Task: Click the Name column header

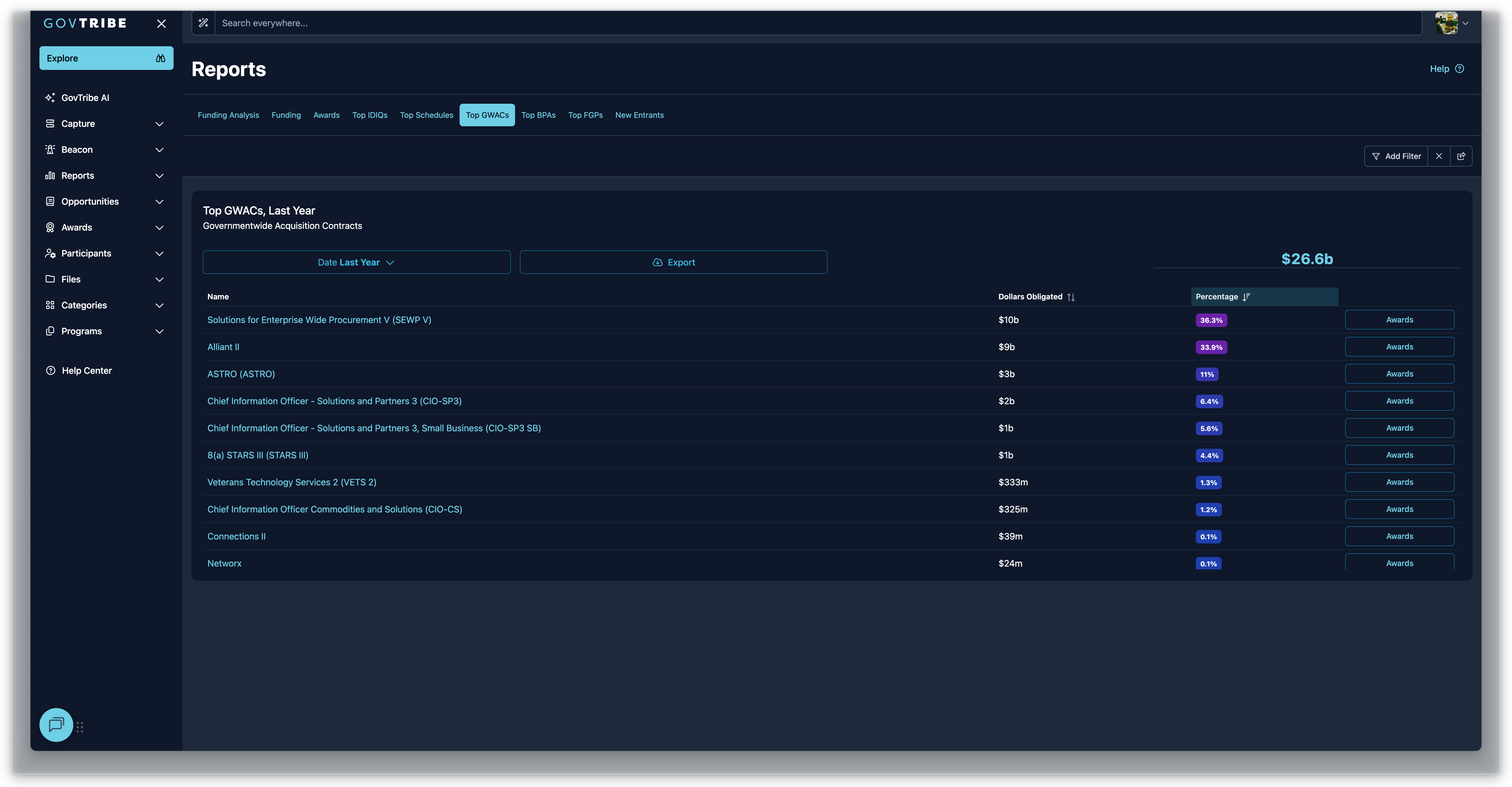Action: coord(218,297)
